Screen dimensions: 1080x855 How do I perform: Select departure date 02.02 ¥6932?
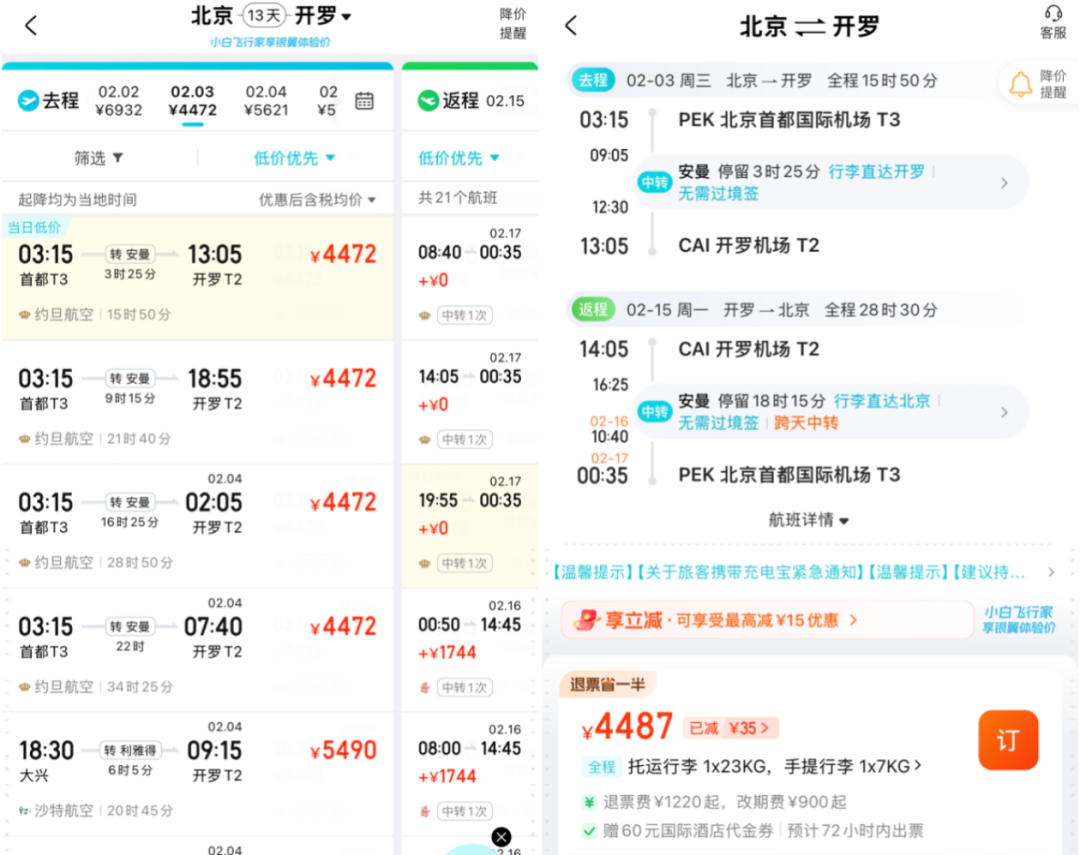point(118,101)
